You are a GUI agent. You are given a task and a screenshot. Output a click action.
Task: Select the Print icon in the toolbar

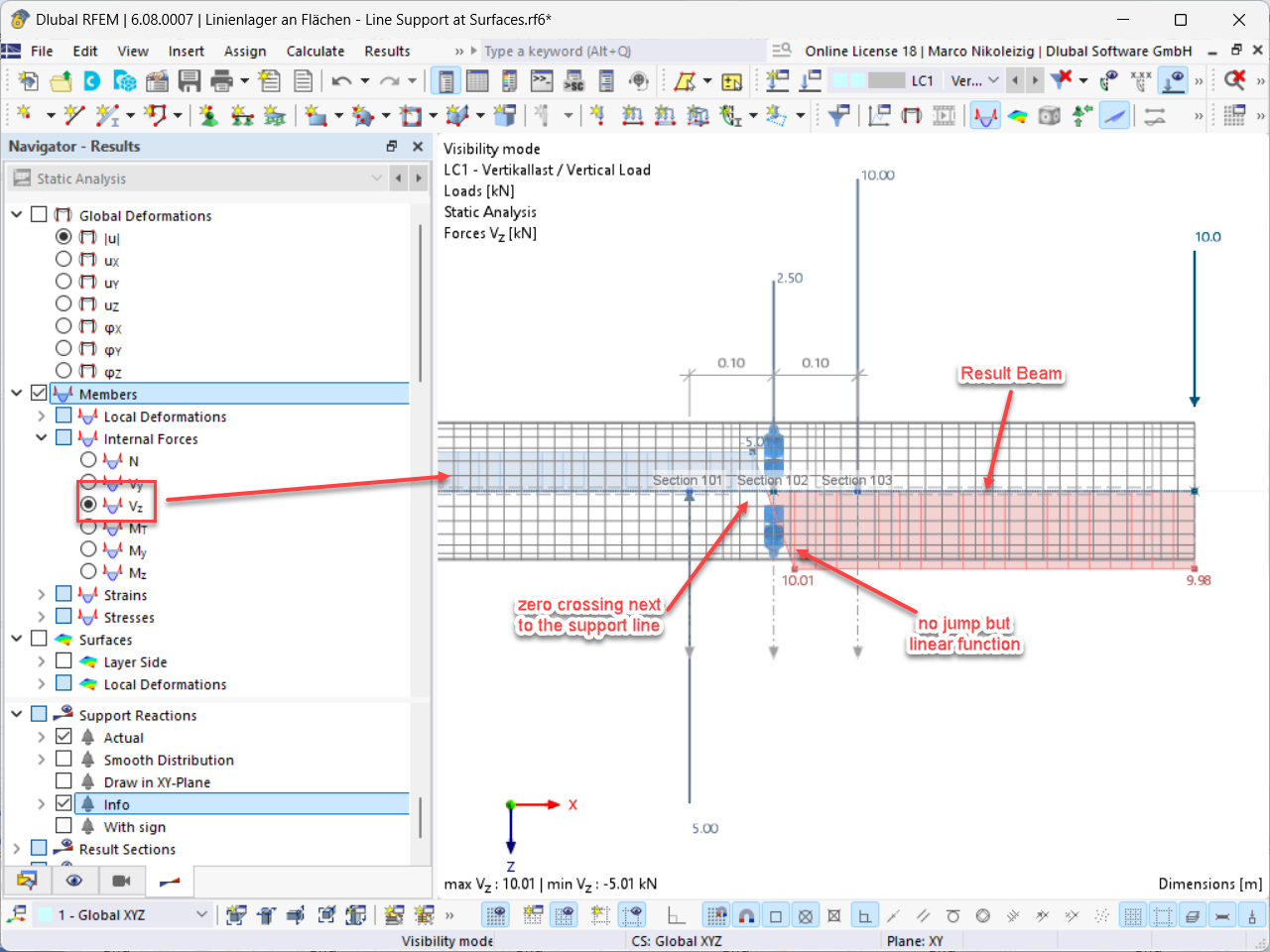[x=220, y=81]
